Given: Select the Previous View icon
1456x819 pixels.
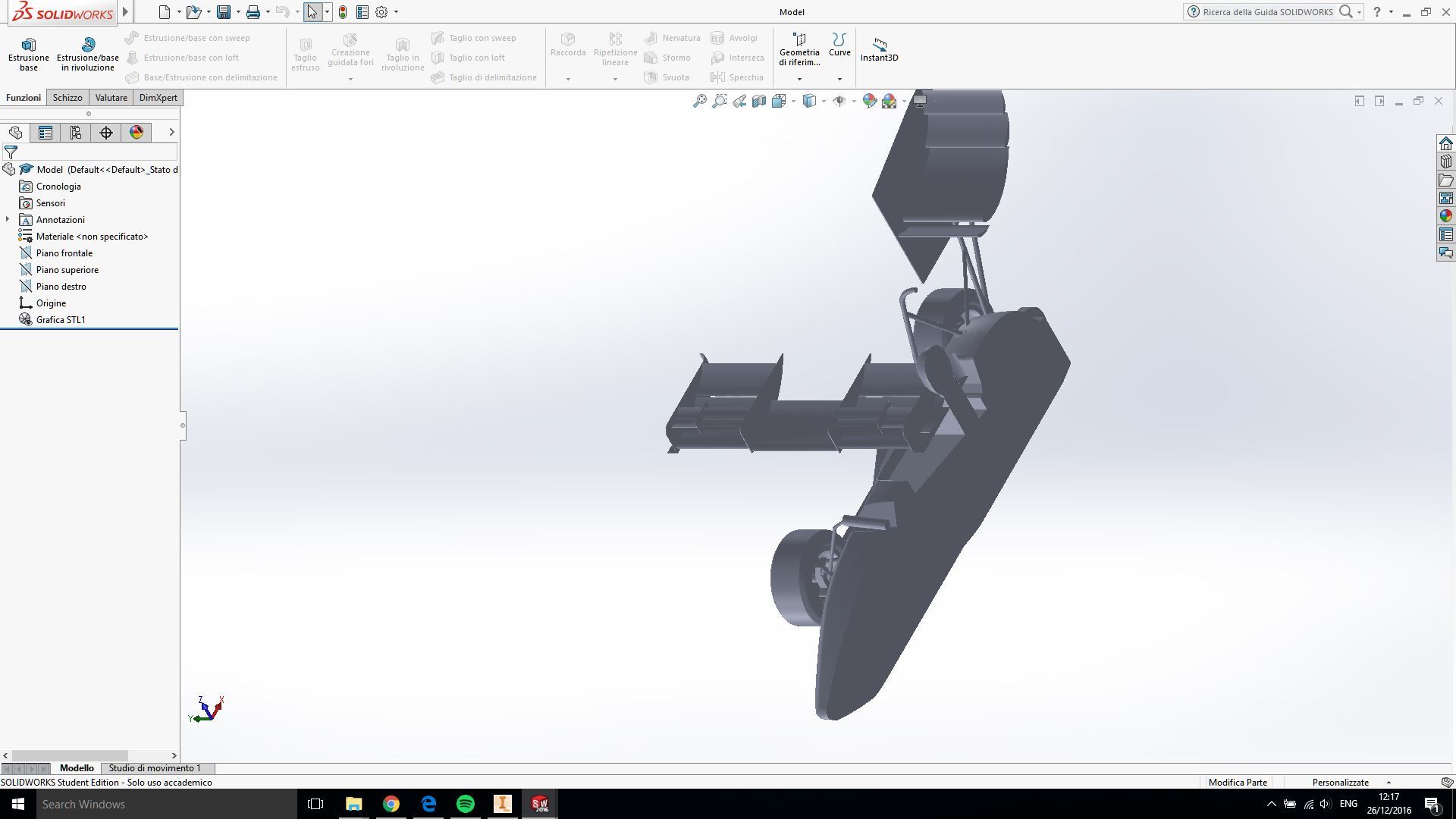Looking at the screenshot, I should (x=739, y=101).
